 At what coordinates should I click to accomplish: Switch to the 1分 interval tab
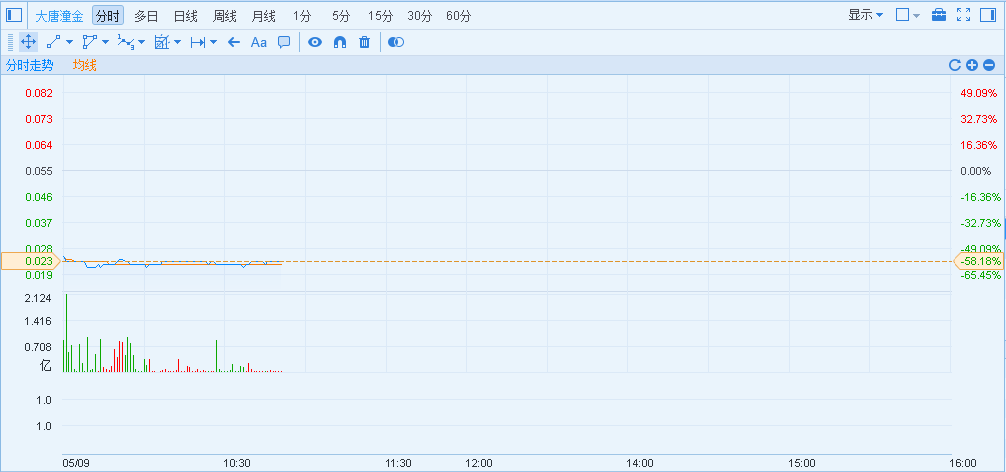(x=301, y=16)
